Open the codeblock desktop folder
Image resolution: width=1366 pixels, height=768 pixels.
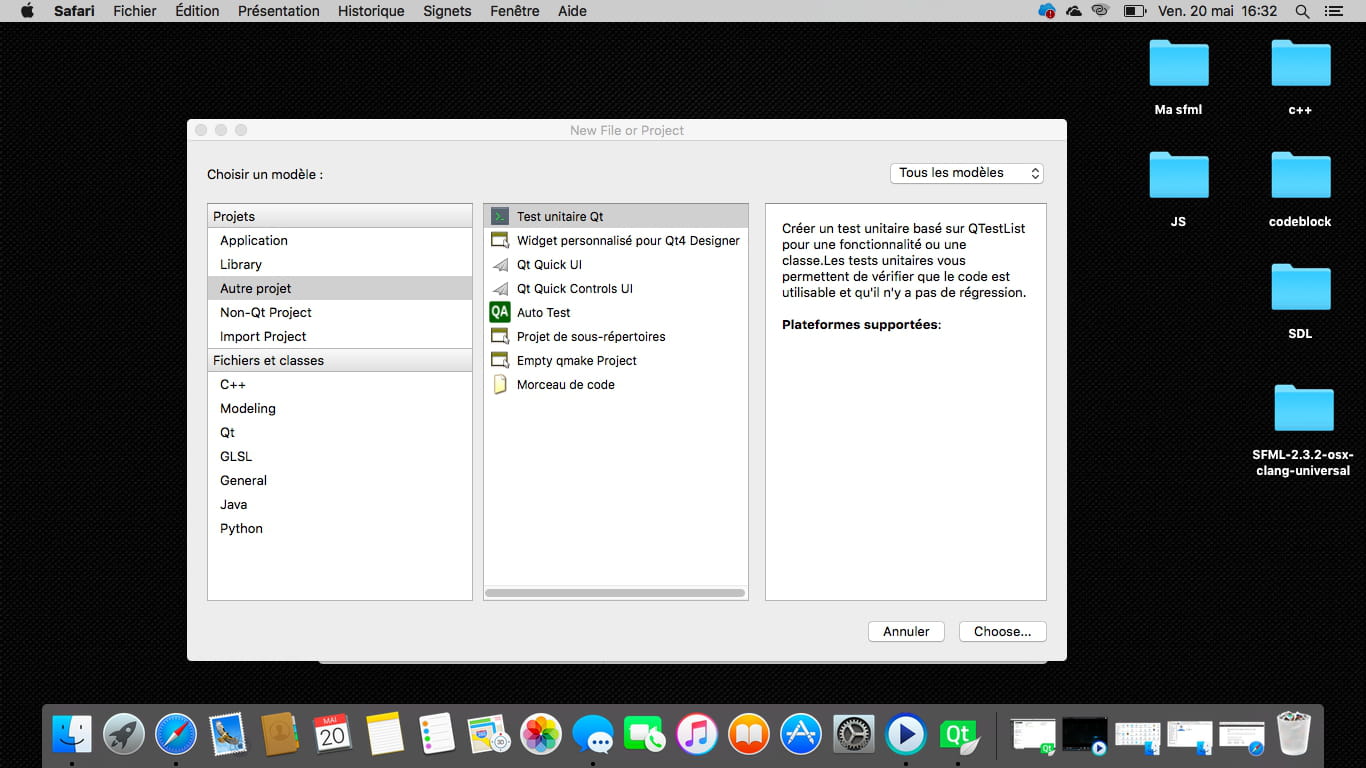point(1300,190)
